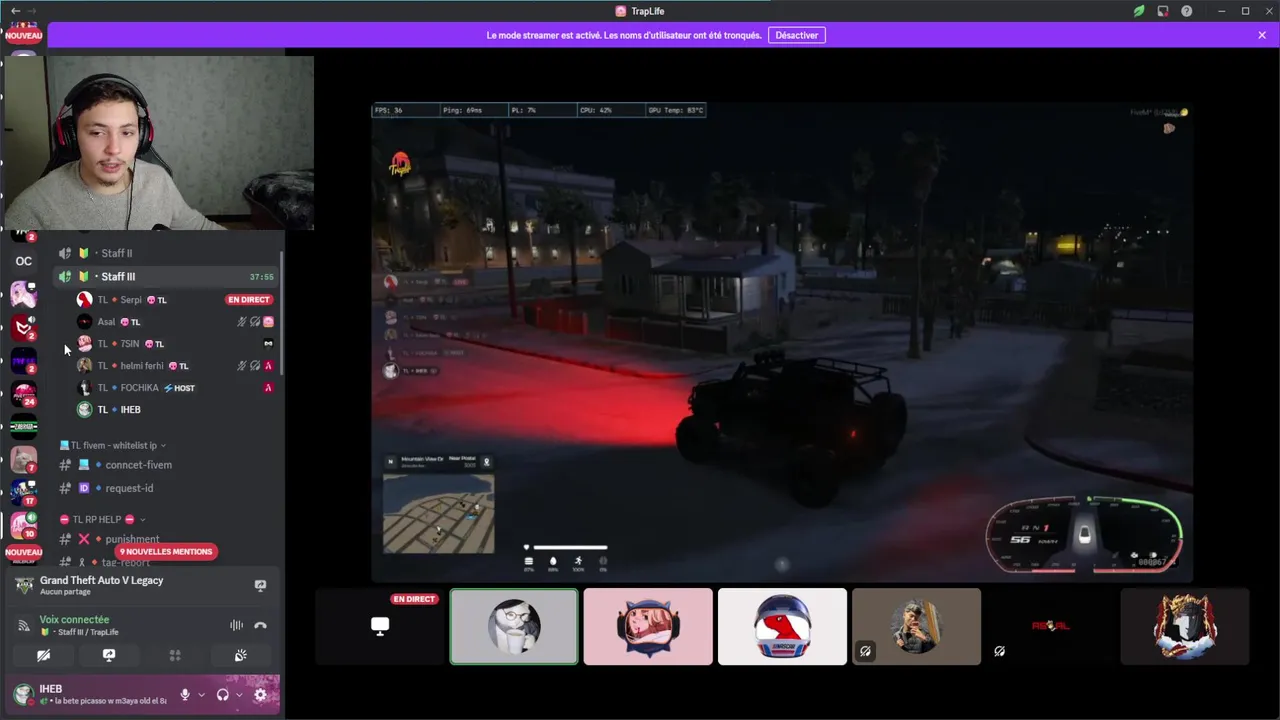Open the server icon with badge 17

(x=24, y=492)
